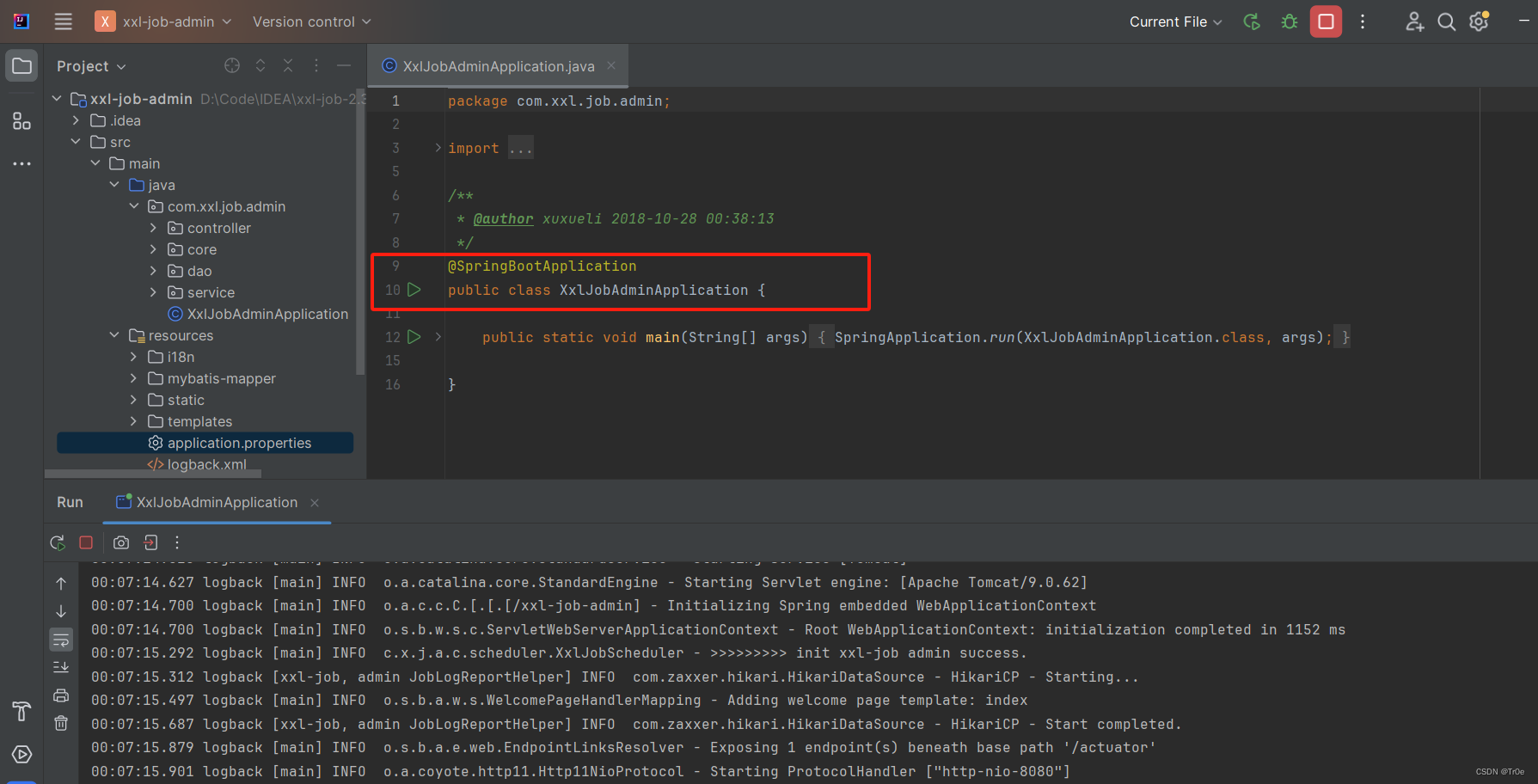1538x784 pixels.
Task: Take a thread dump with the camera icon
Action: 121,542
